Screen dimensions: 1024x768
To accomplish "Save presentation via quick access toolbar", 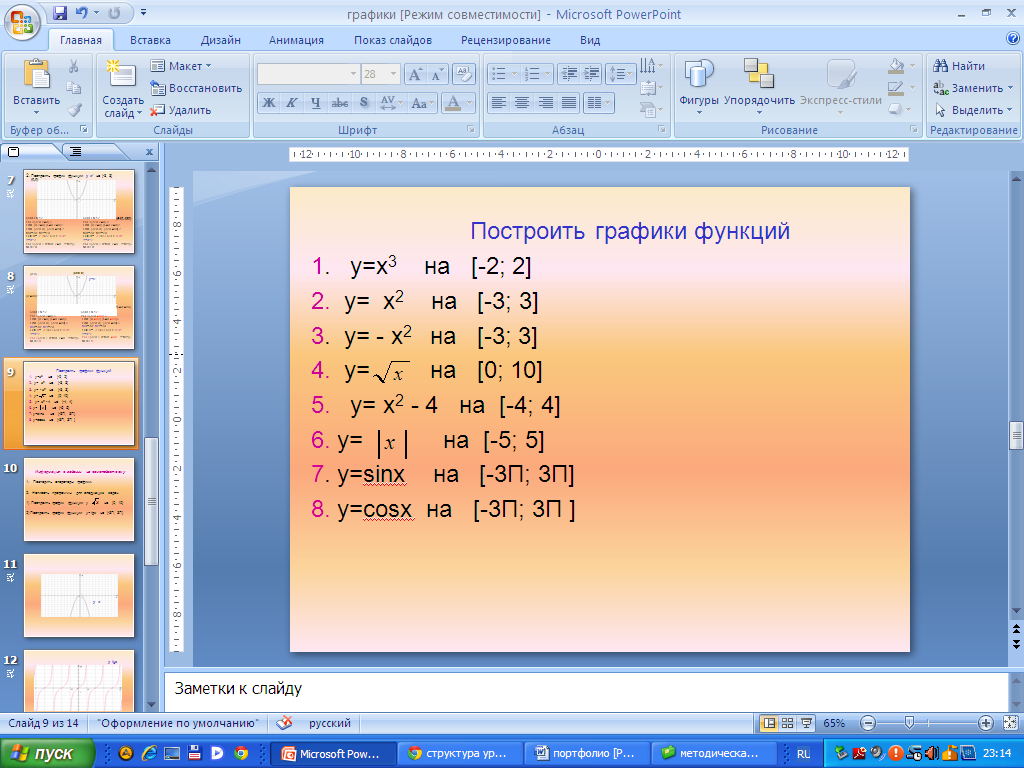I will (60, 14).
